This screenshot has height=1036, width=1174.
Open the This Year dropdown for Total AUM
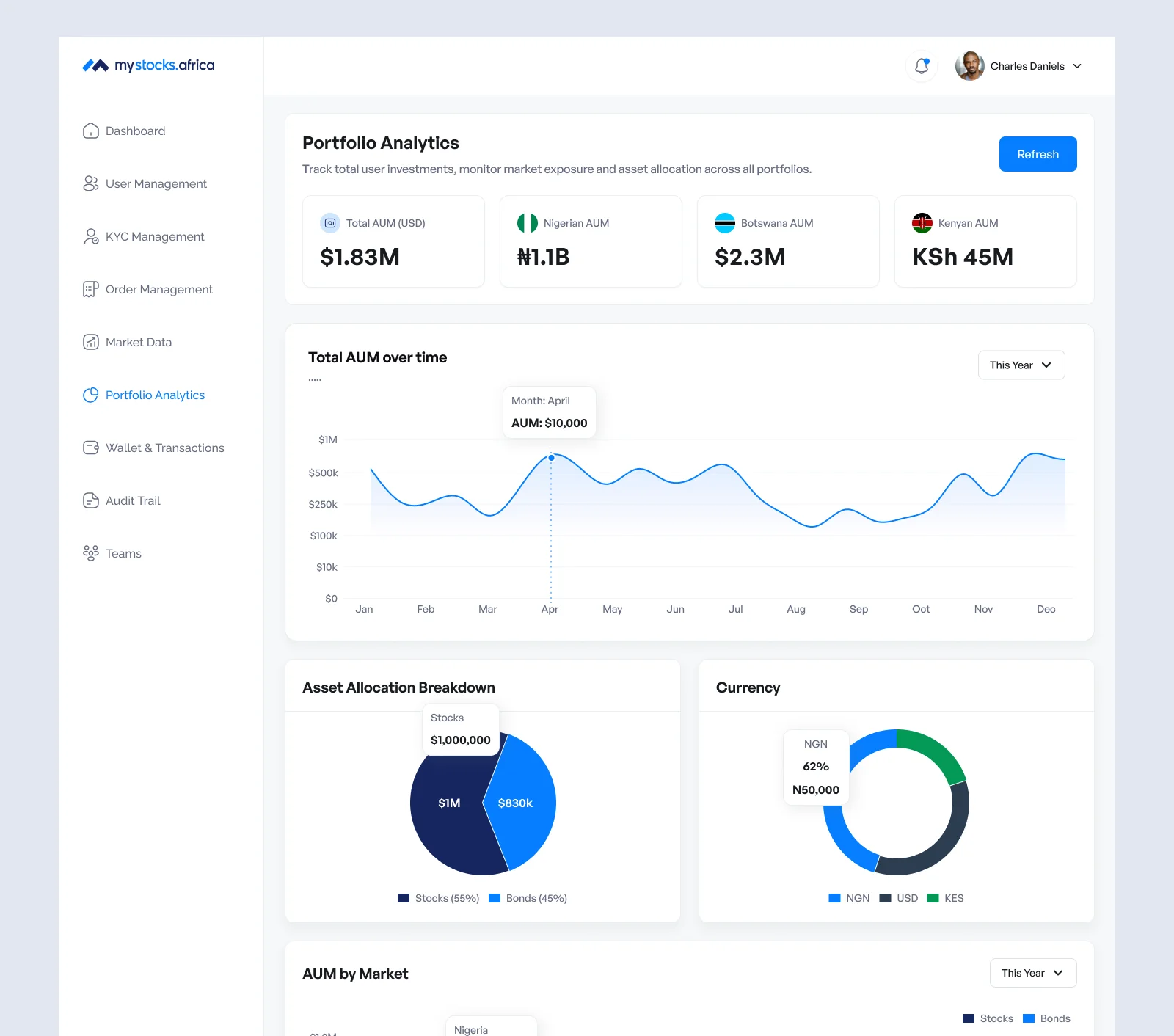point(1021,365)
